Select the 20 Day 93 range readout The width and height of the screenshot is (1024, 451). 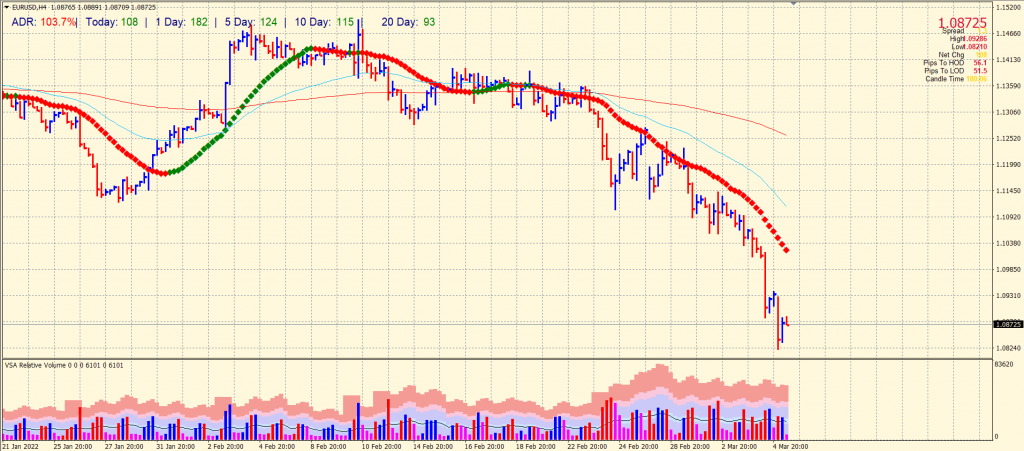tap(408, 22)
